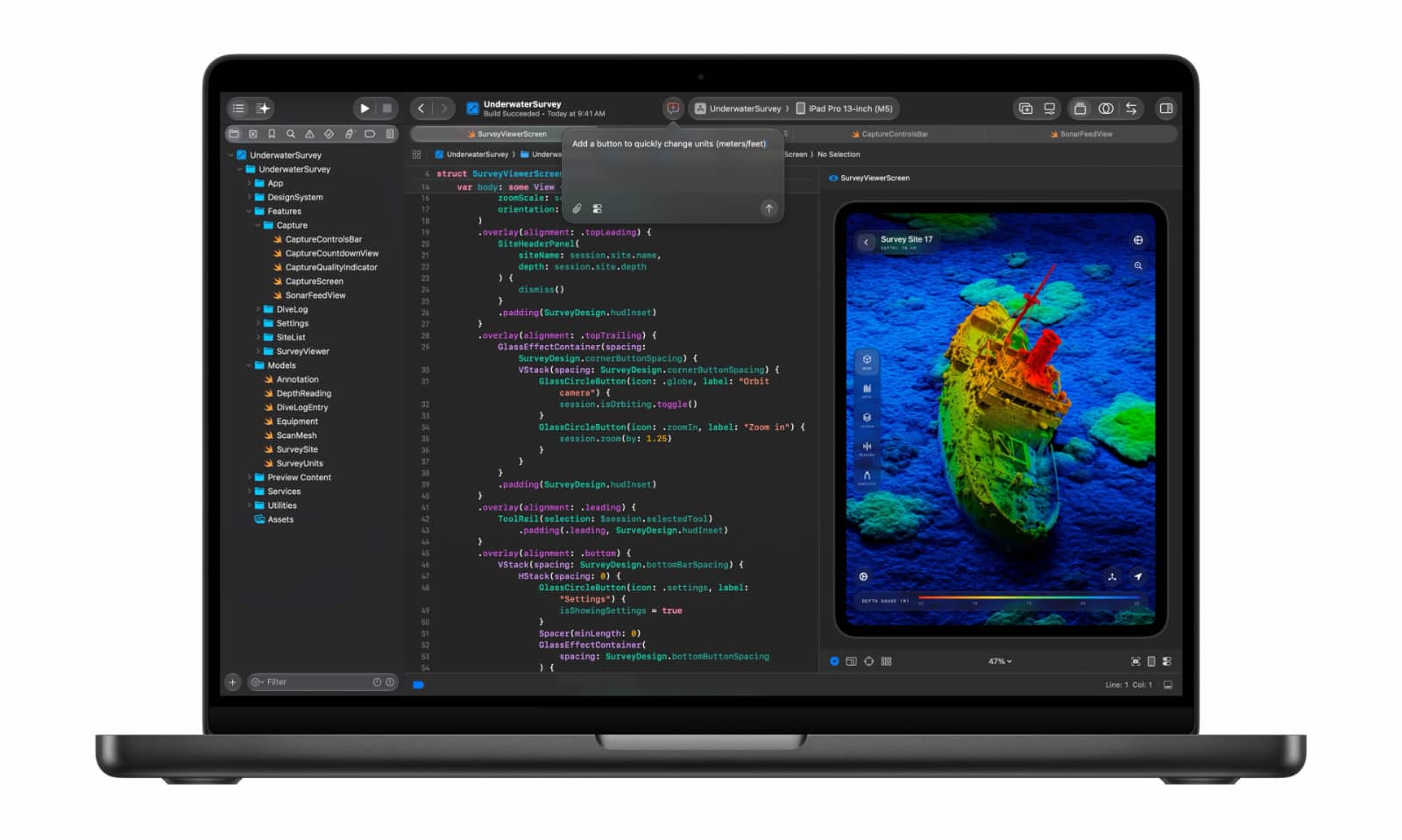1402x840 pixels.
Task: Open the 47% preview zoom menu
Action: tap(1000, 661)
